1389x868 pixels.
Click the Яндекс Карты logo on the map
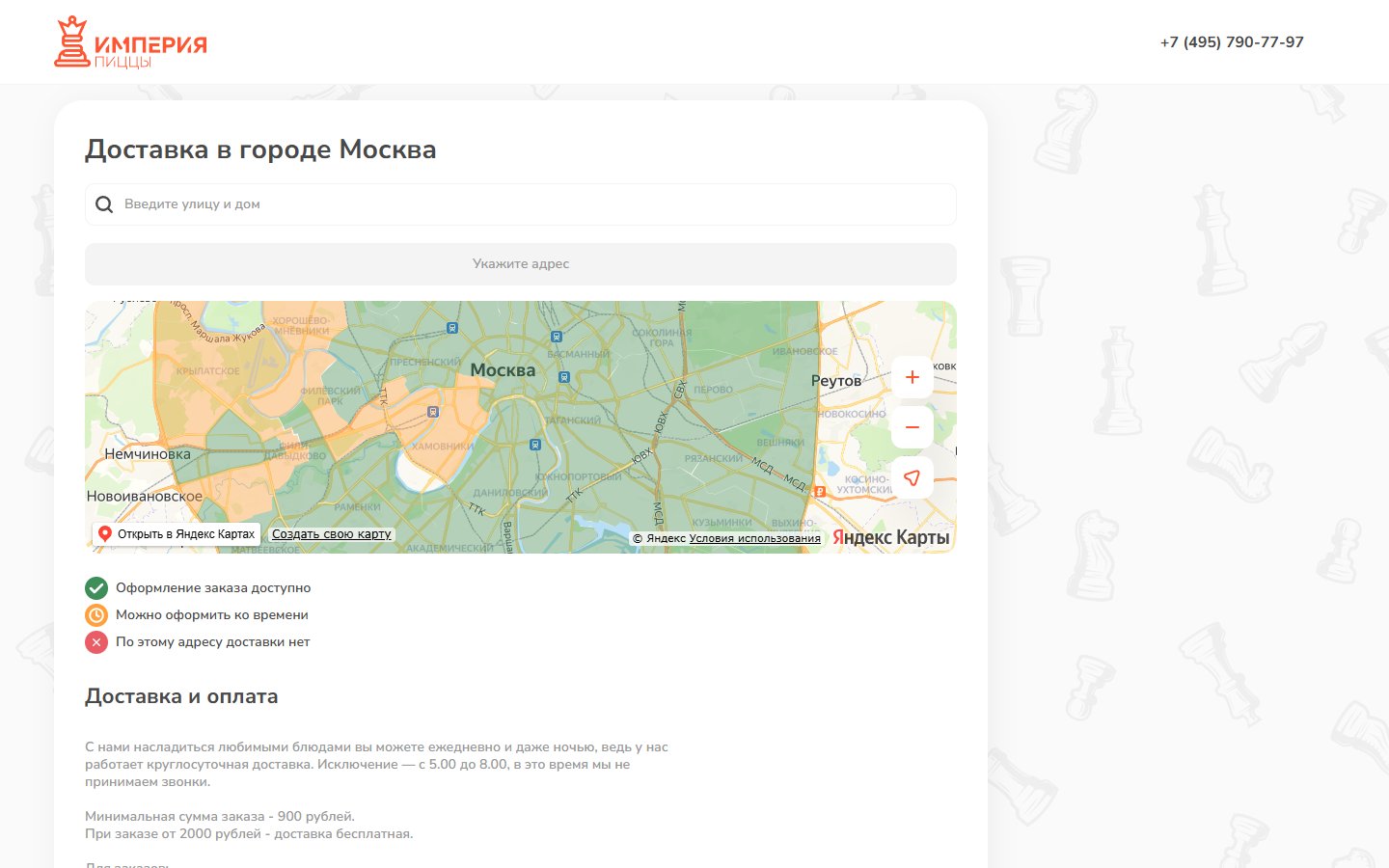click(890, 537)
